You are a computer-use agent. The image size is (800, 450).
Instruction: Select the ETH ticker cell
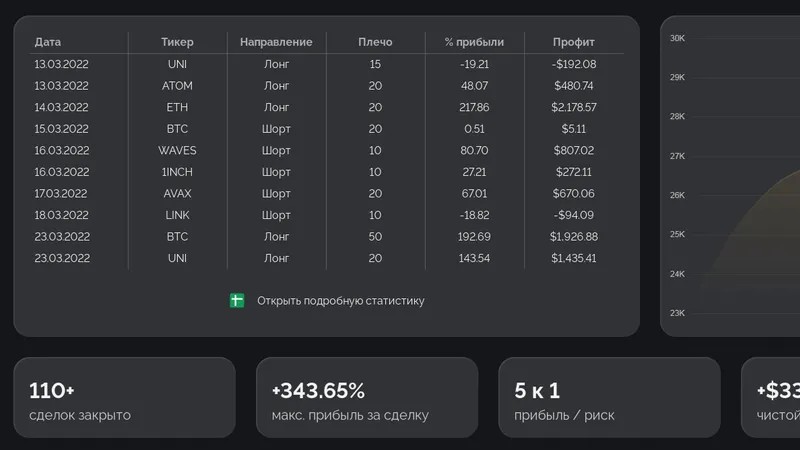(177, 107)
